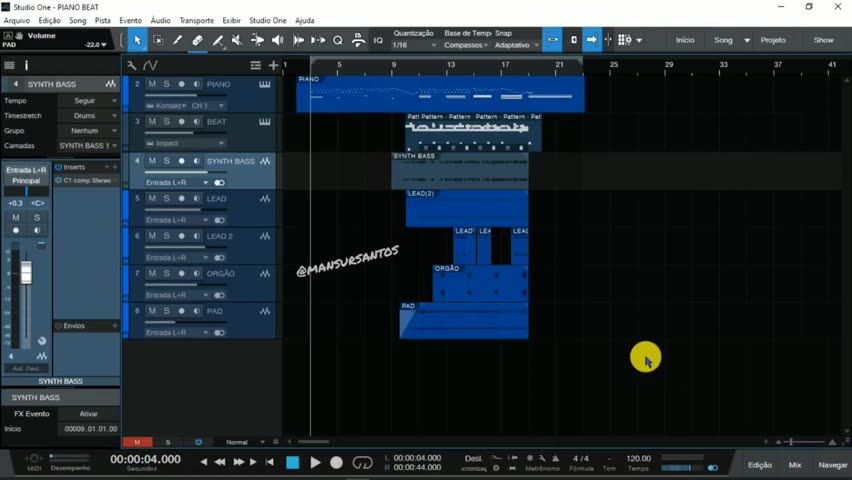Viewport: 852px width, 480px height.
Task: Open the Show page
Action: pos(823,40)
